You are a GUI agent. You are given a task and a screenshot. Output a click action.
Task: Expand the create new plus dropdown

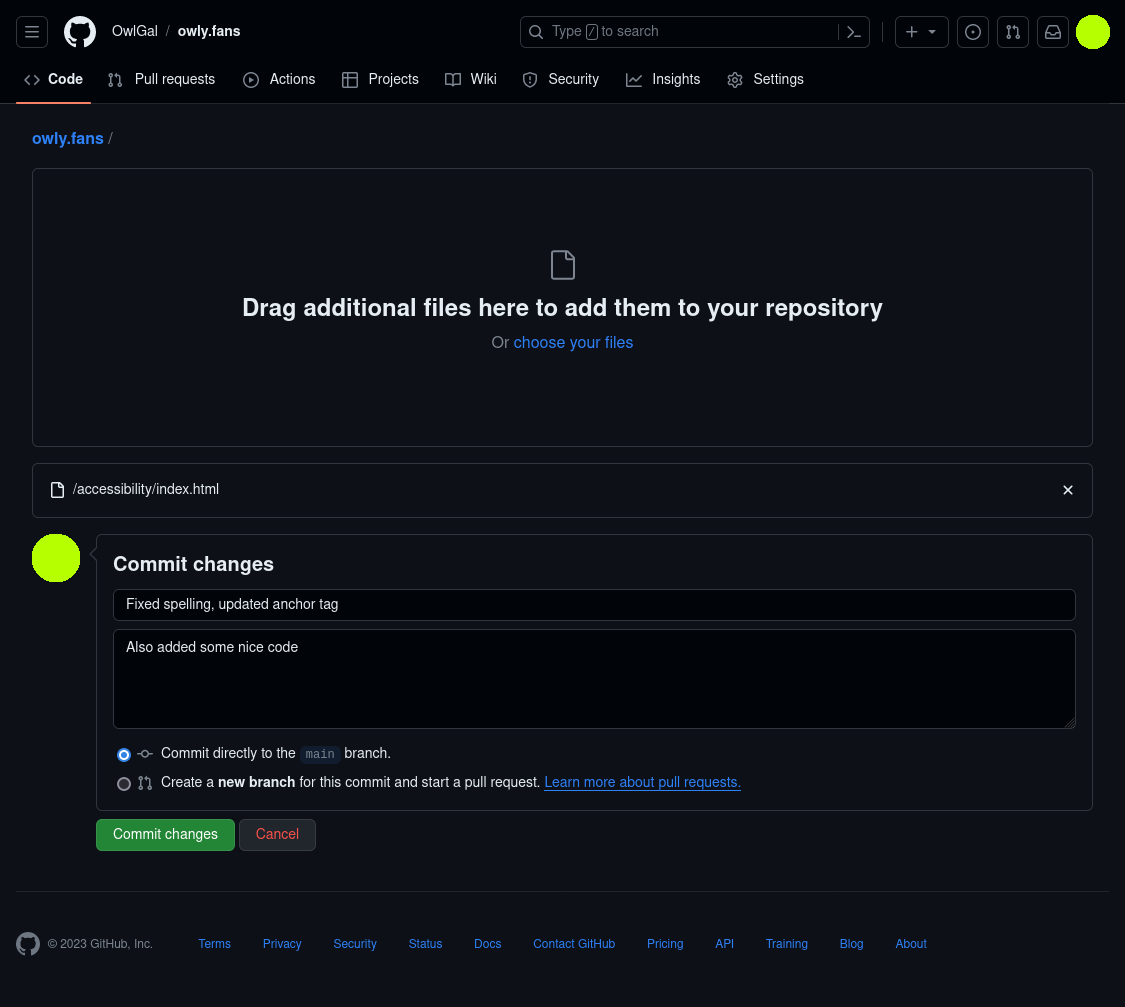tap(921, 32)
